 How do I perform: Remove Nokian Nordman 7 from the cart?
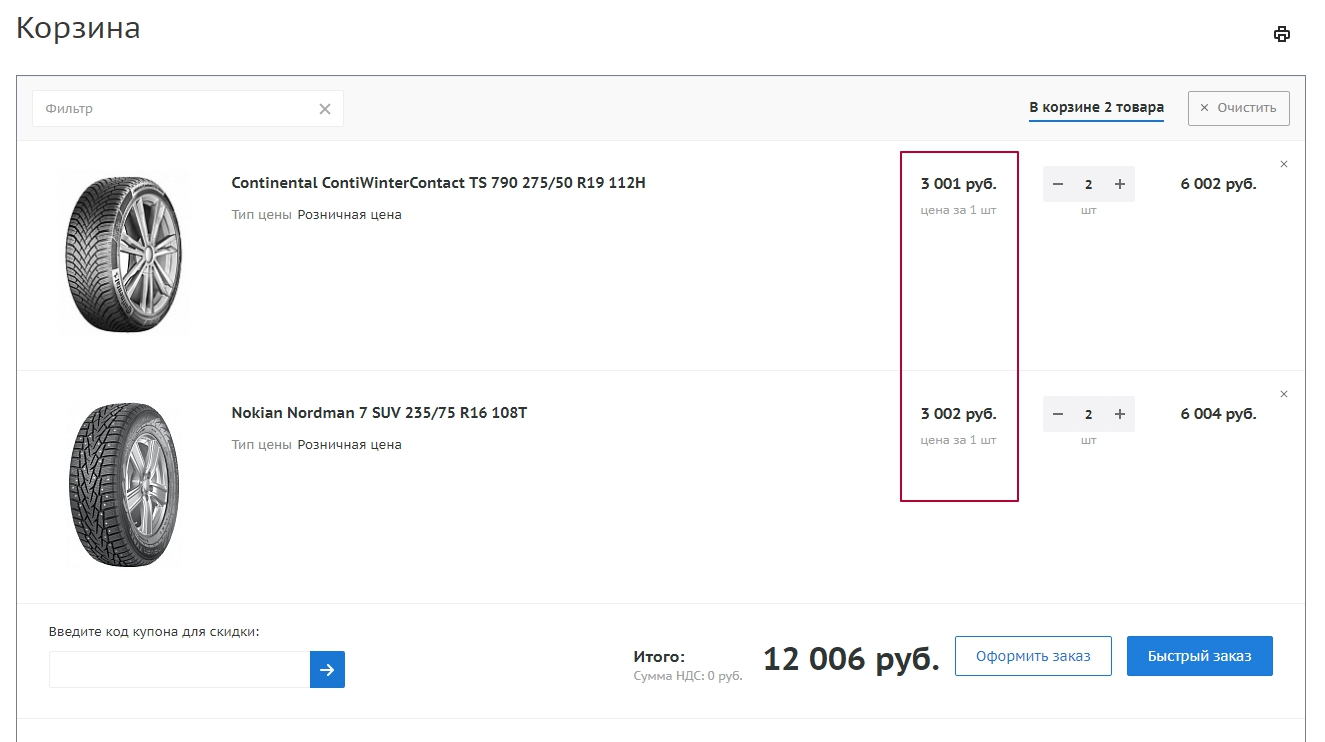(1284, 394)
